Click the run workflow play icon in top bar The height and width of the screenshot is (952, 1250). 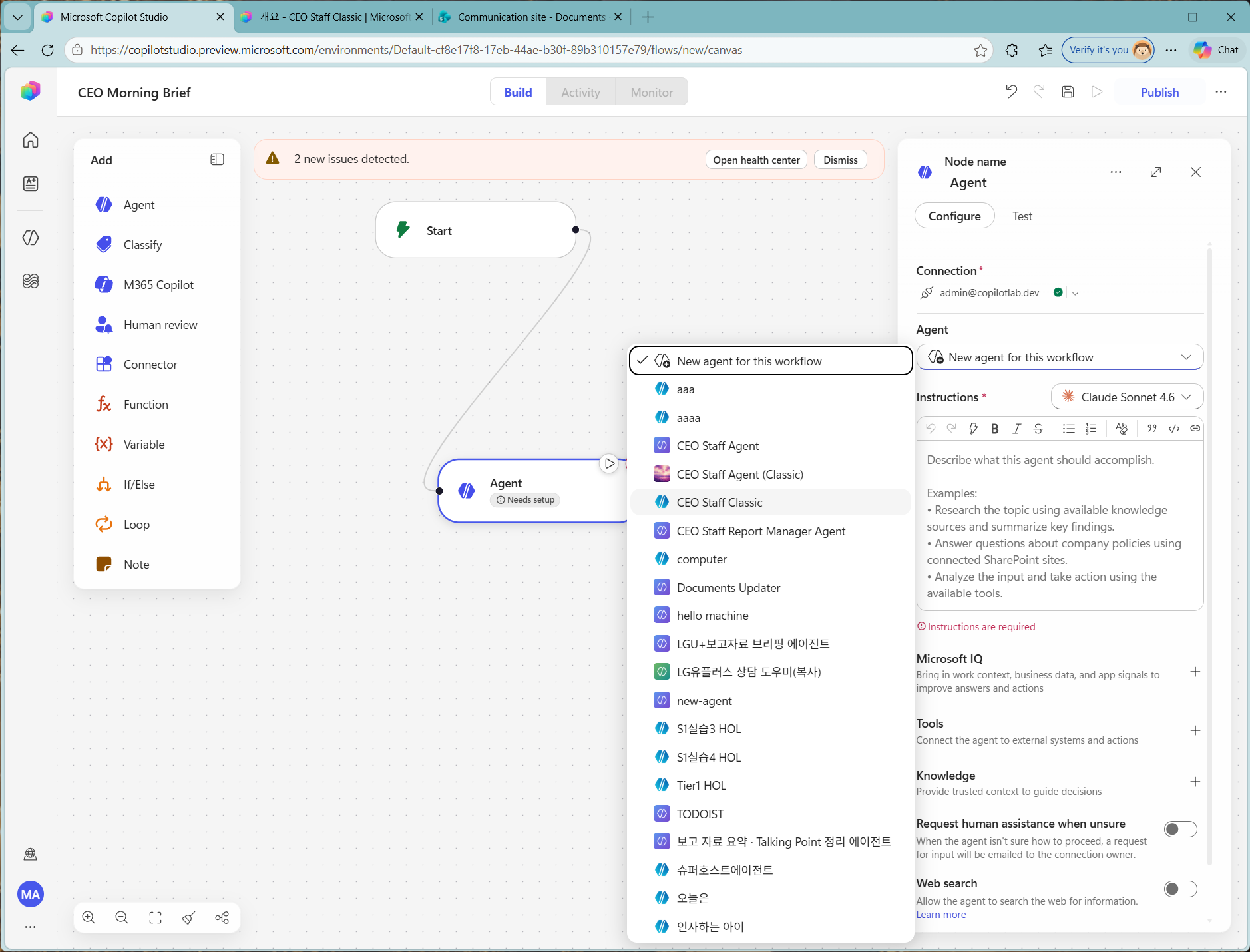click(x=1097, y=92)
